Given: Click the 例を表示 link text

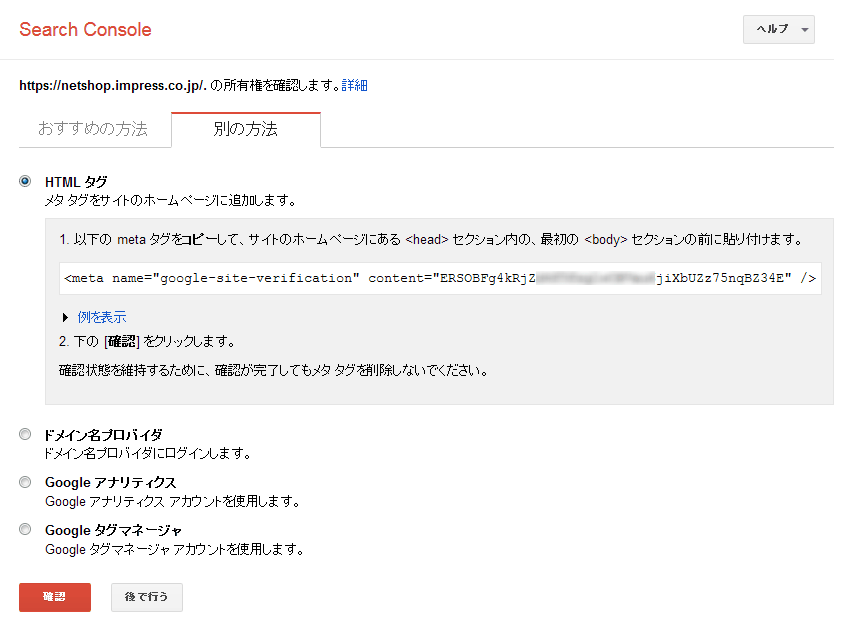Looking at the screenshot, I should tap(102, 317).
